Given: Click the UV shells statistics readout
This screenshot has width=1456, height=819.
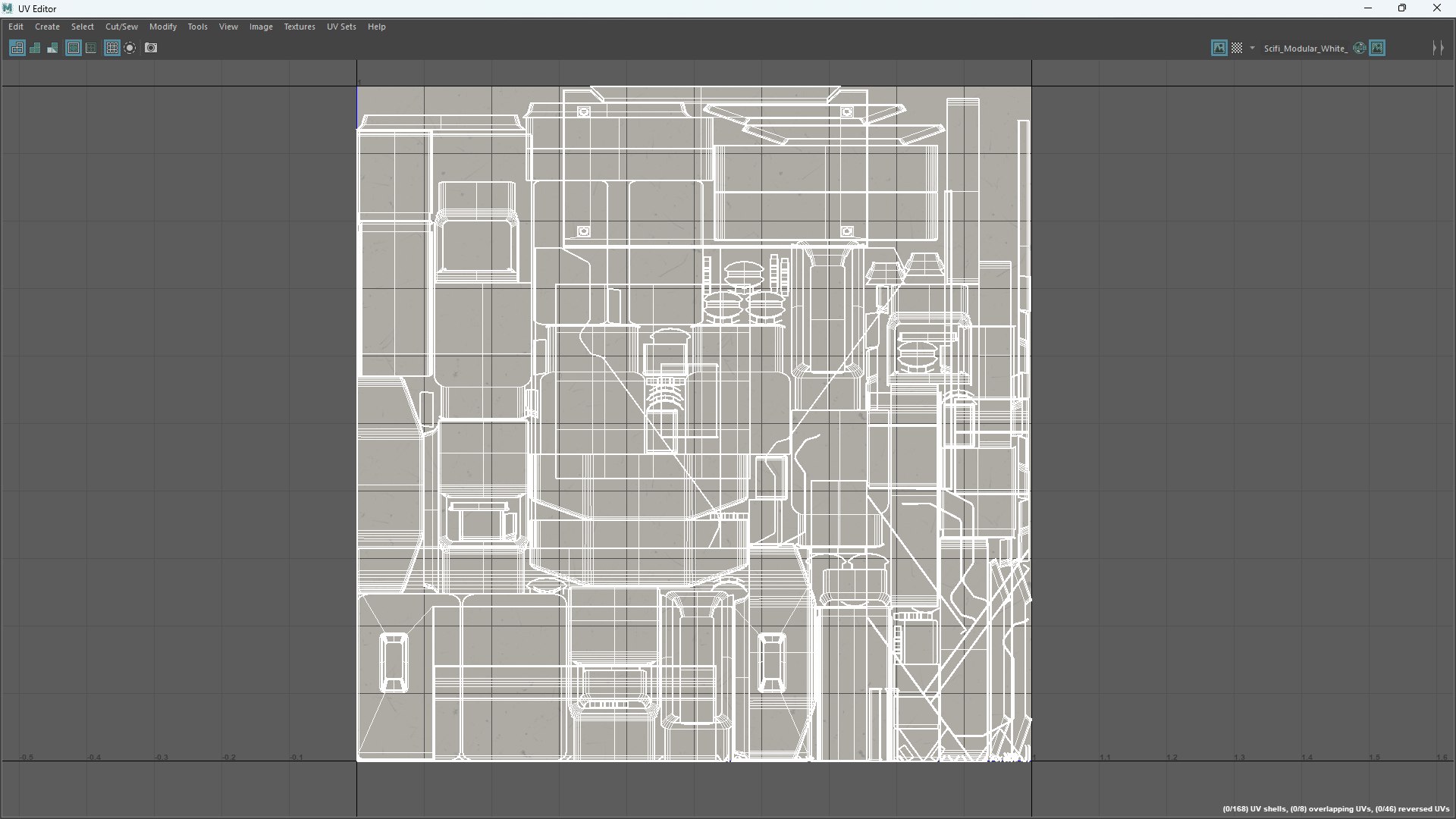Looking at the screenshot, I should click(x=1335, y=809).
